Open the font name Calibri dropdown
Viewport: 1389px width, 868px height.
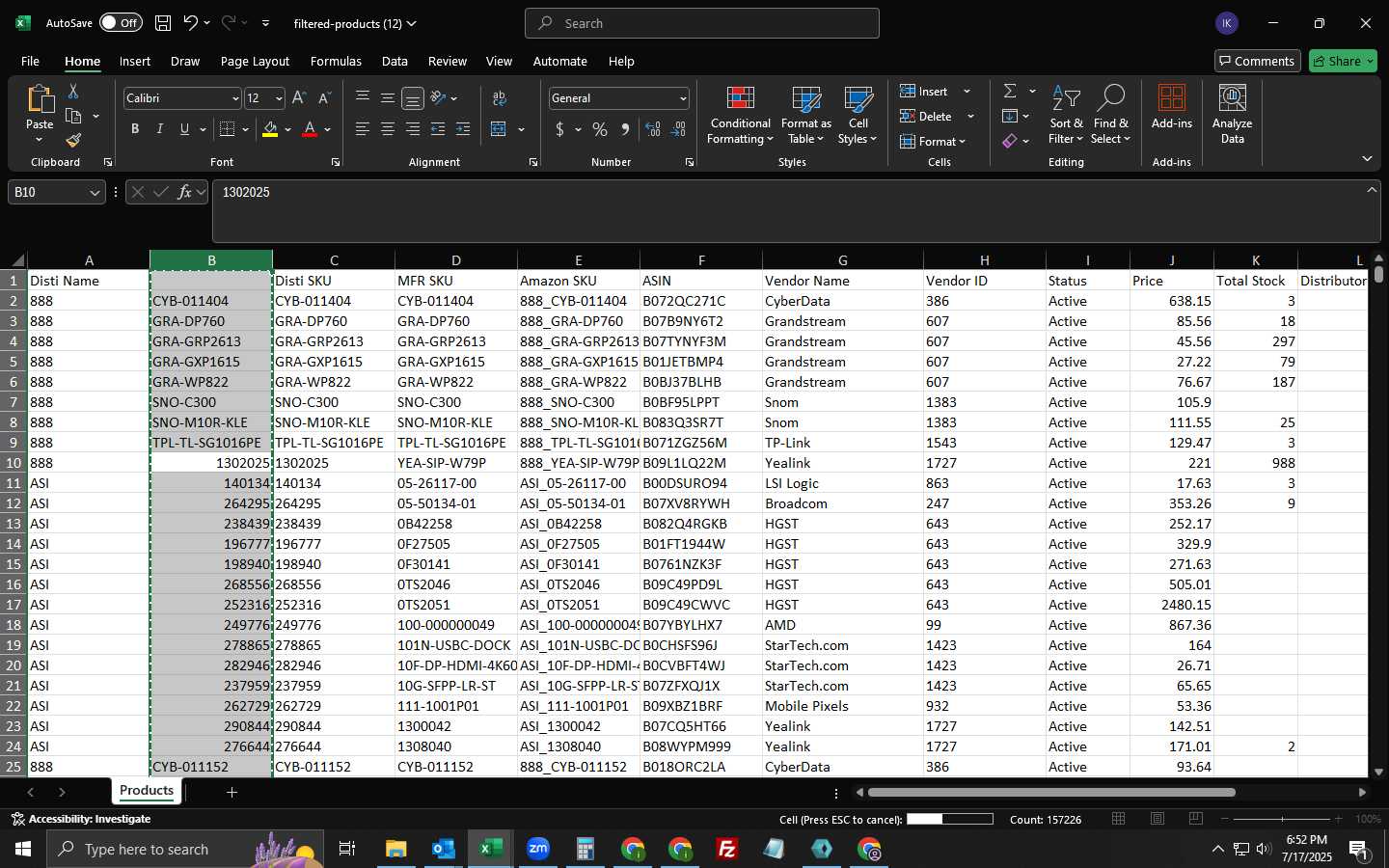pos(234,98)
